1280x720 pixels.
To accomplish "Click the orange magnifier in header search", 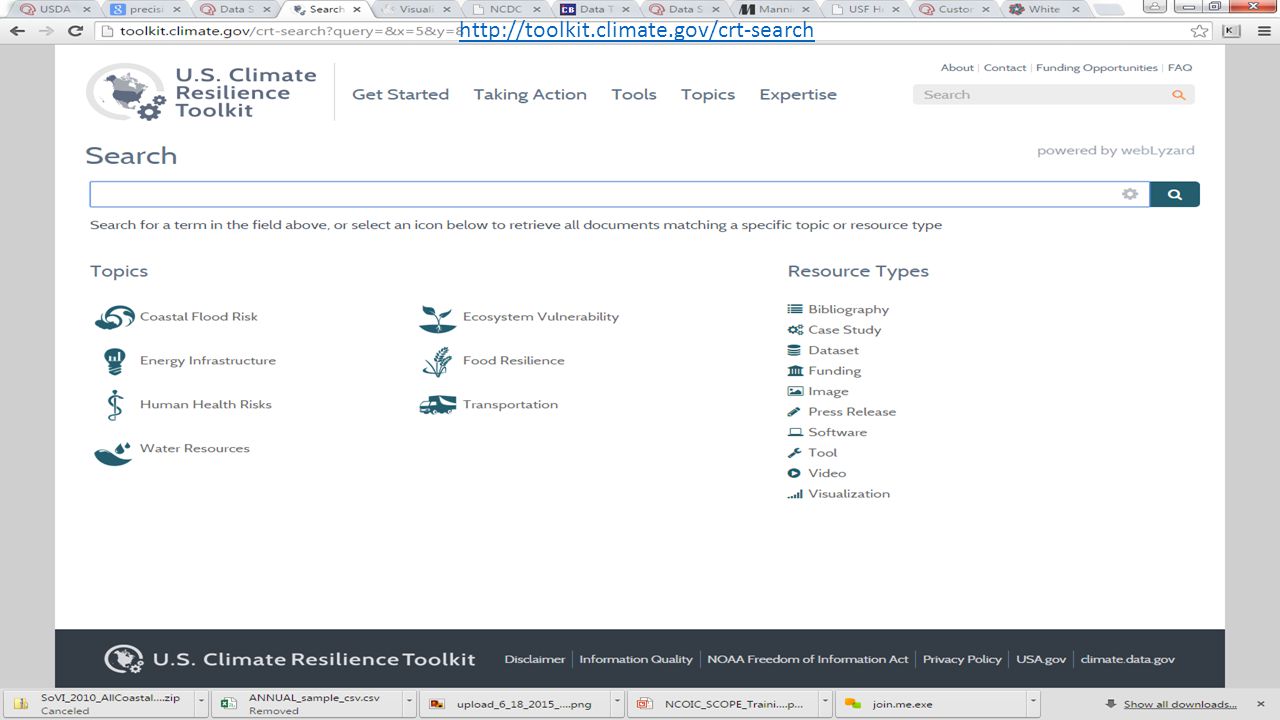I will pyautogui.click(x=1179, y=95).
